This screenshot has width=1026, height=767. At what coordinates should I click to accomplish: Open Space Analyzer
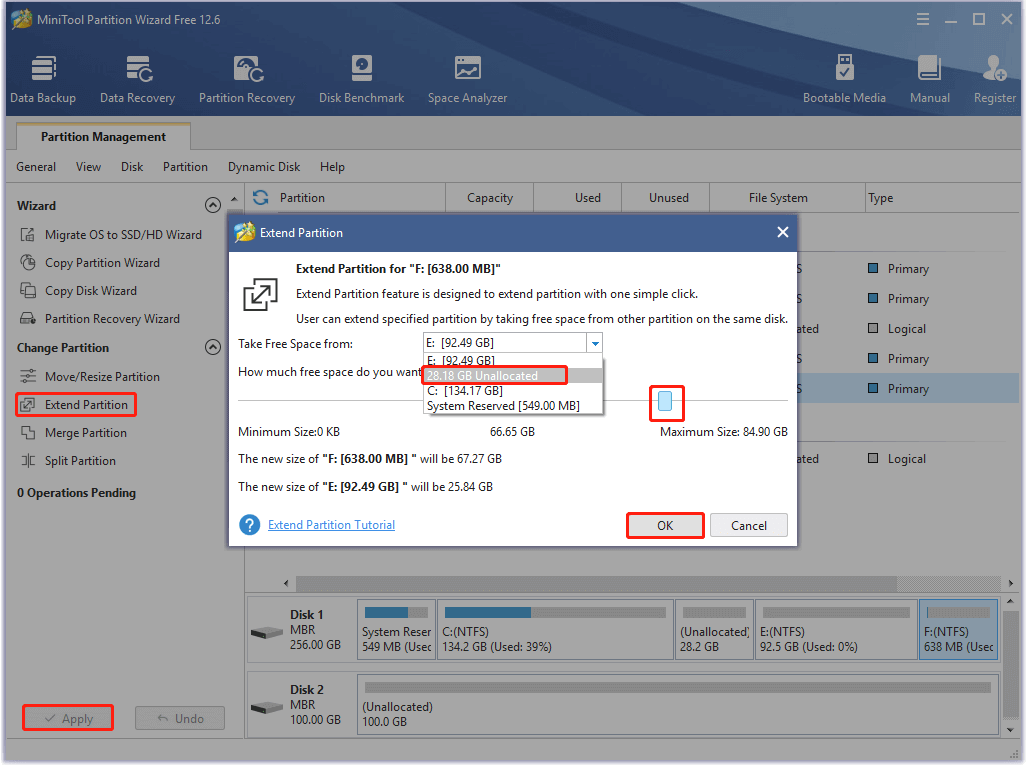[467, 79]
